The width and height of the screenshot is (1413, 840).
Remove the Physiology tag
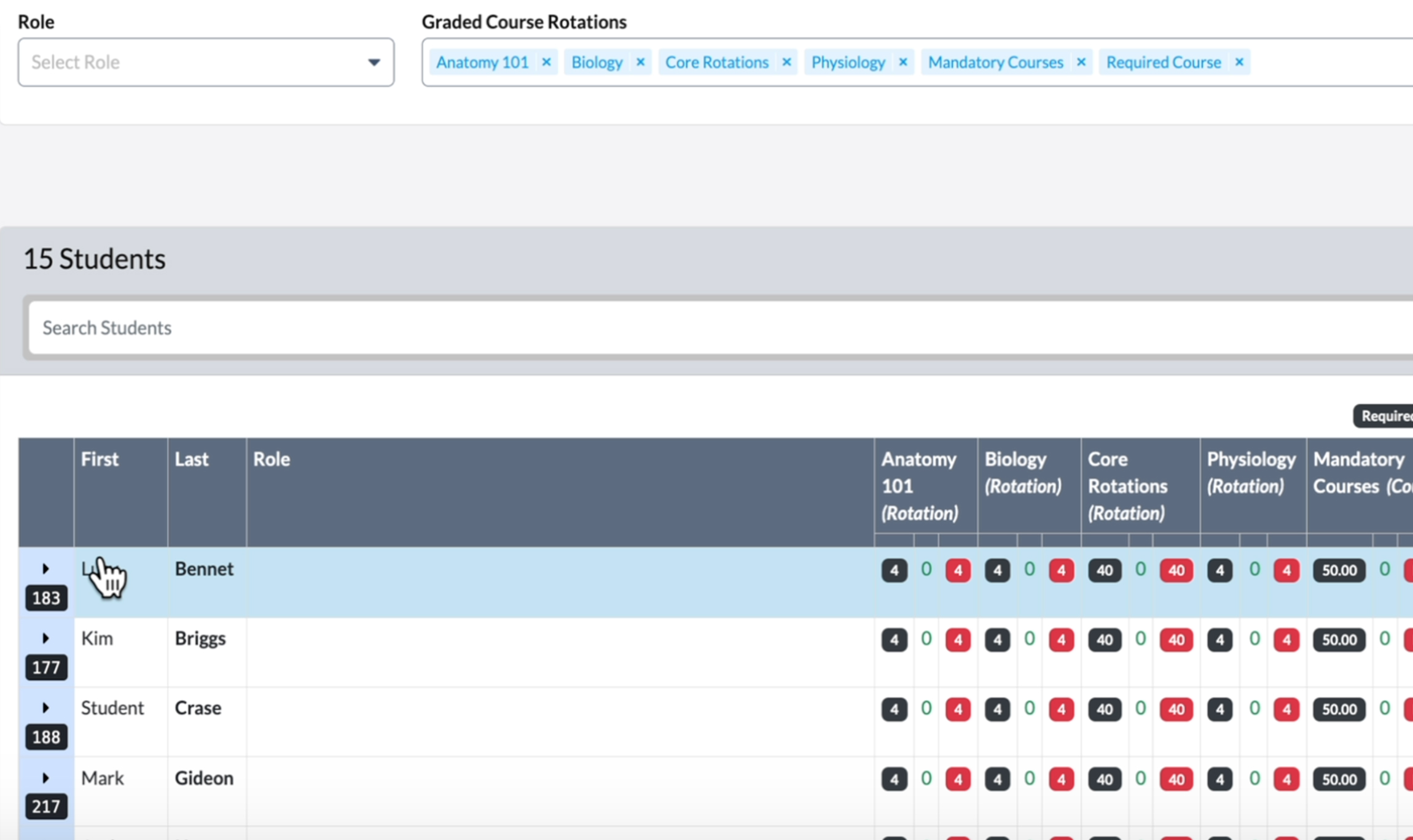point(903,62)
